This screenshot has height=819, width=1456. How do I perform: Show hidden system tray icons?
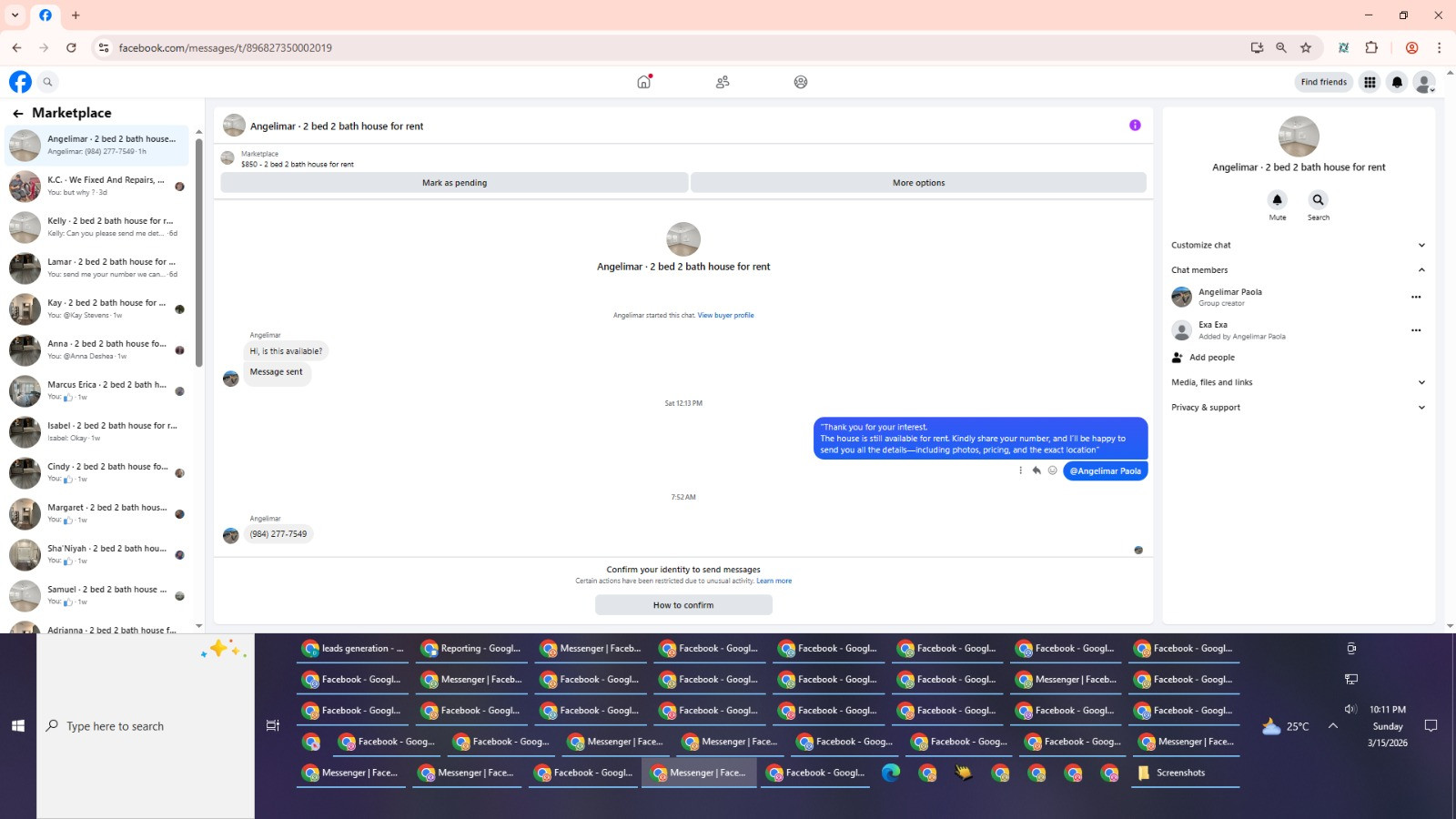(x=1333, y=726)
